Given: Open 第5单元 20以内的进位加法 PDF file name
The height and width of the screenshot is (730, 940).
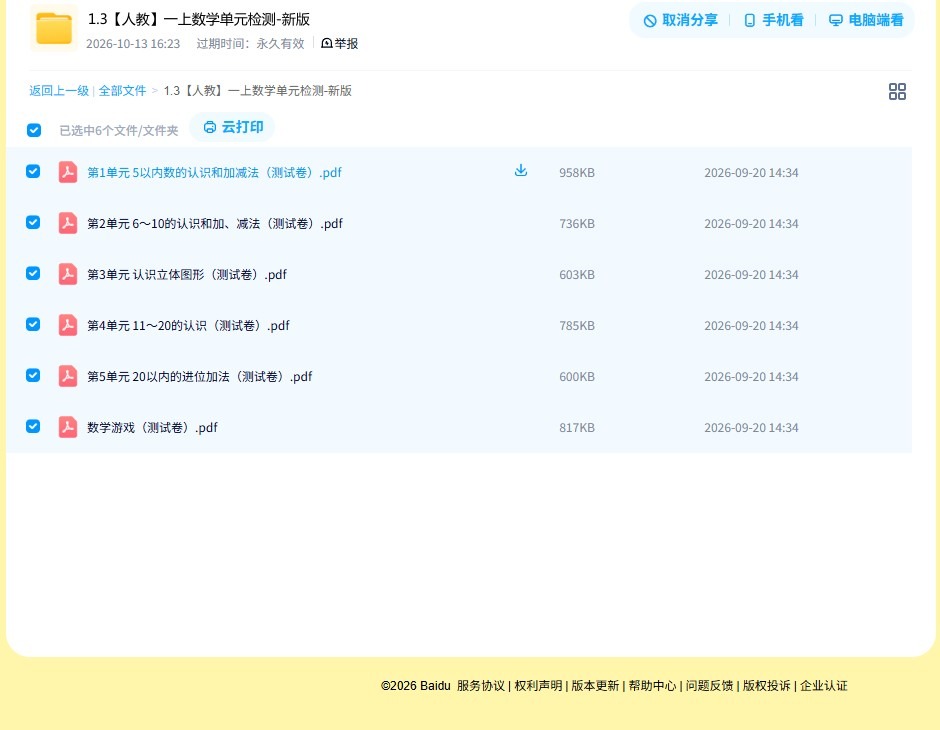Looking at the screenshot, I should tap(200, 376).
